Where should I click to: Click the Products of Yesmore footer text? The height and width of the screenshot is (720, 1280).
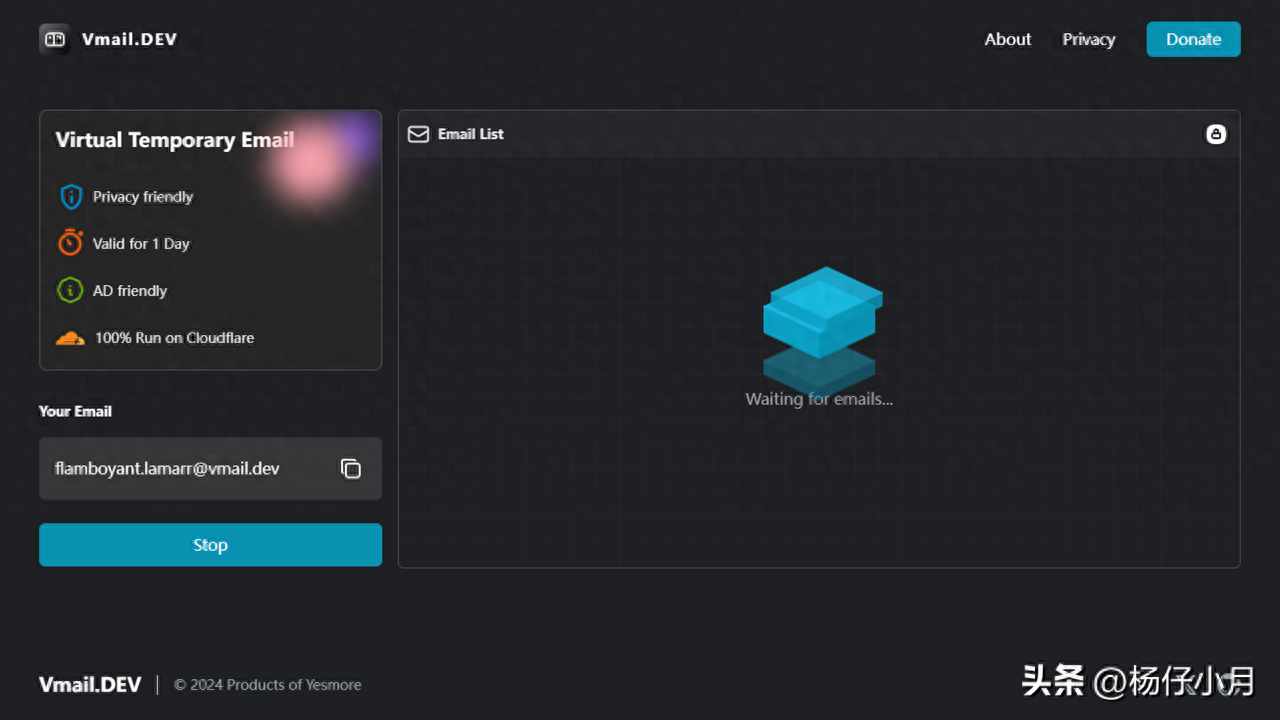click(267, 685)
